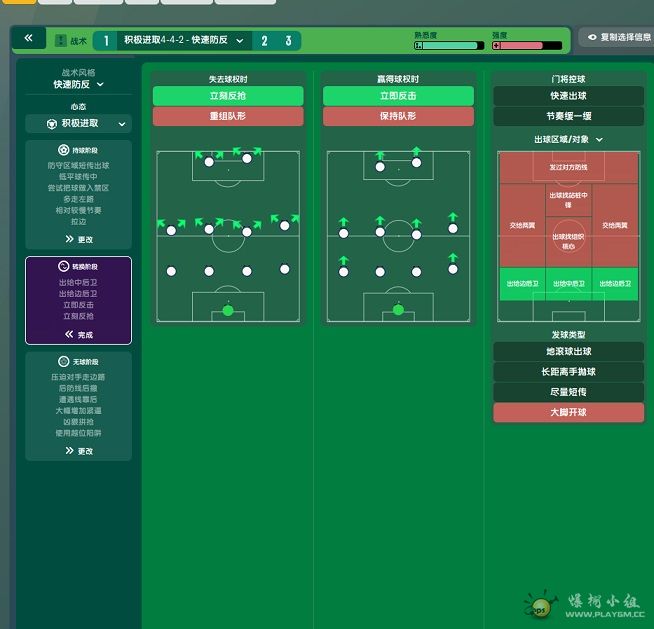This screenshot has height=629, width=654.
Task: Toggle 大脚开球 distribution type
Action: pos(568,412)
